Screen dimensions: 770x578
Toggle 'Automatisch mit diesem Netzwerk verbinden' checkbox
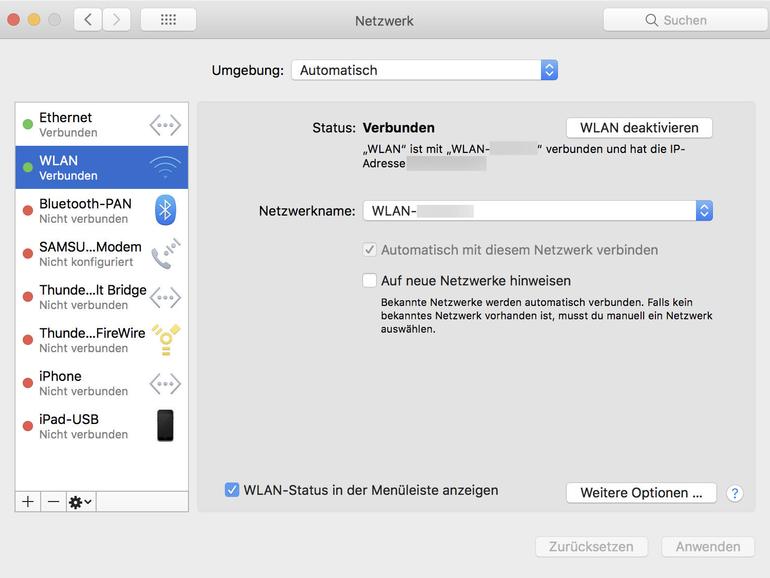(x=369, y=249)
